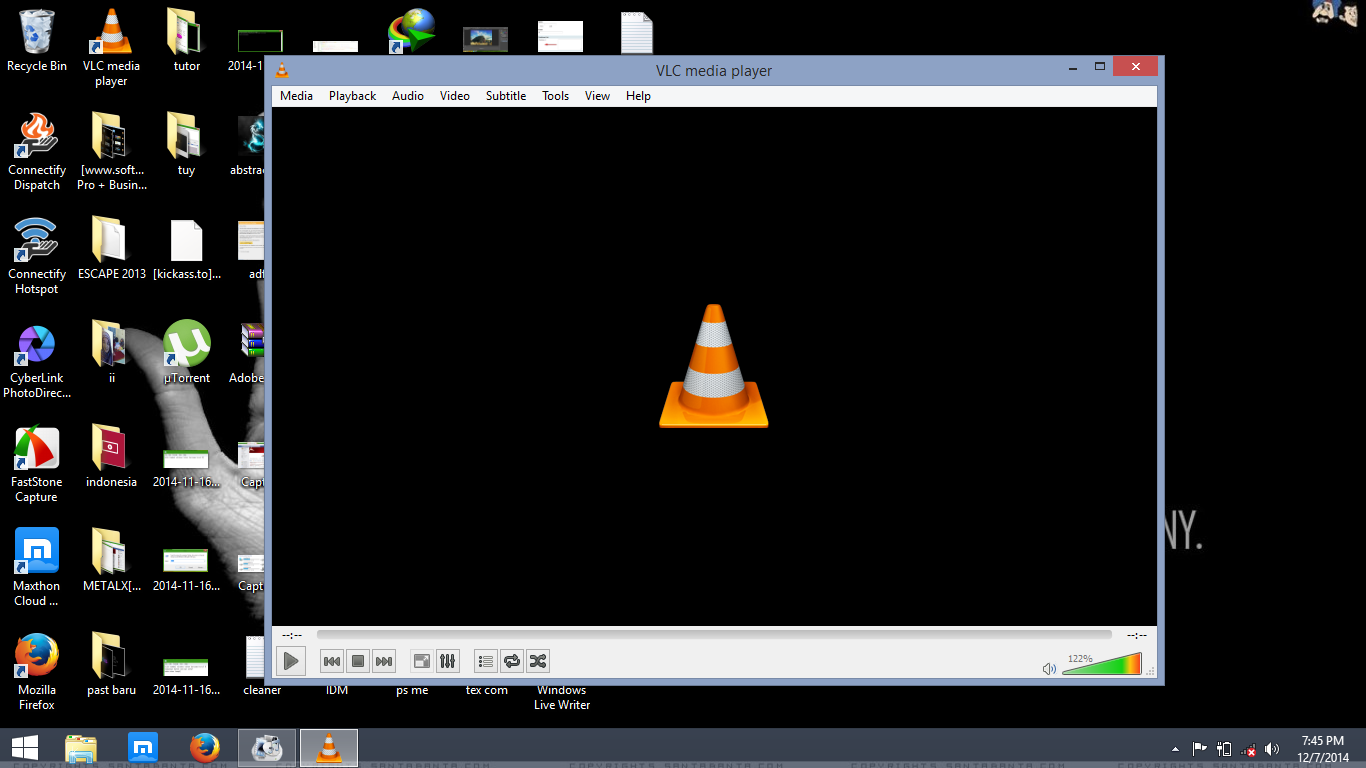Open the Playback menu
The image size is (1366, 768).
click(x=352, y=96)
